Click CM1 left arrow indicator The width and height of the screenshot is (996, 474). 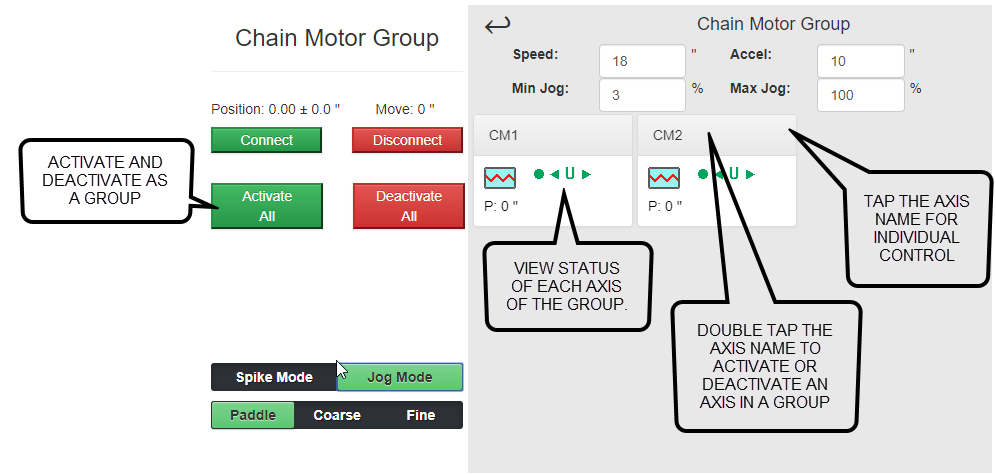(554, 174)
